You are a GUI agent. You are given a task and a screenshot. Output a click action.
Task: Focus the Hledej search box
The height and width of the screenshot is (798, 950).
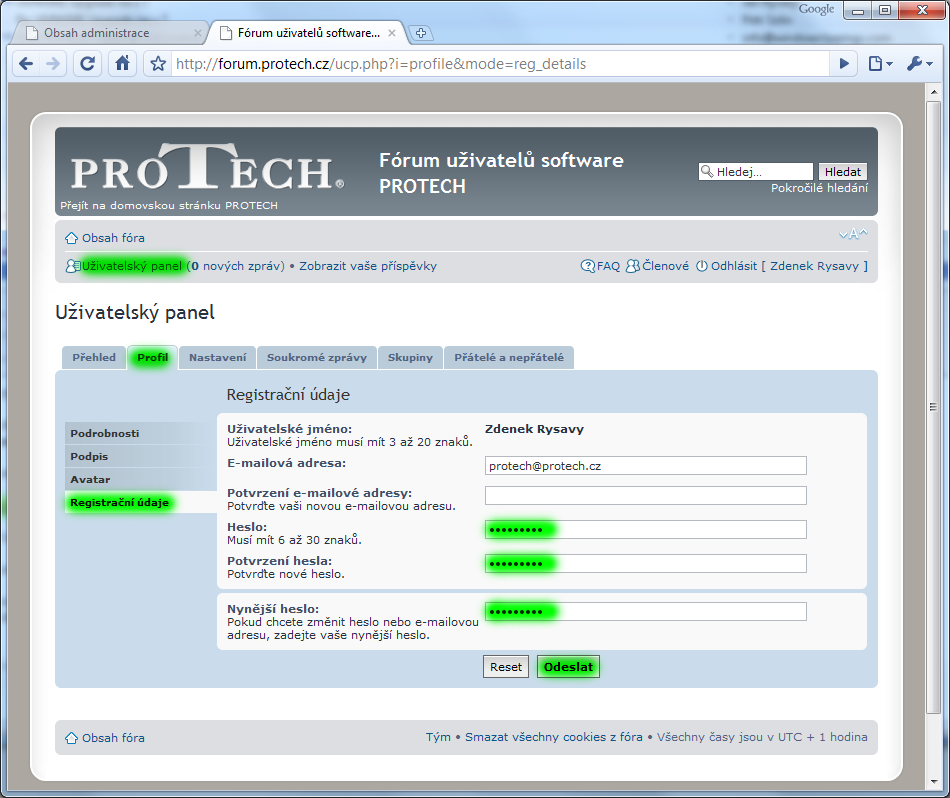tap(756, 171)
